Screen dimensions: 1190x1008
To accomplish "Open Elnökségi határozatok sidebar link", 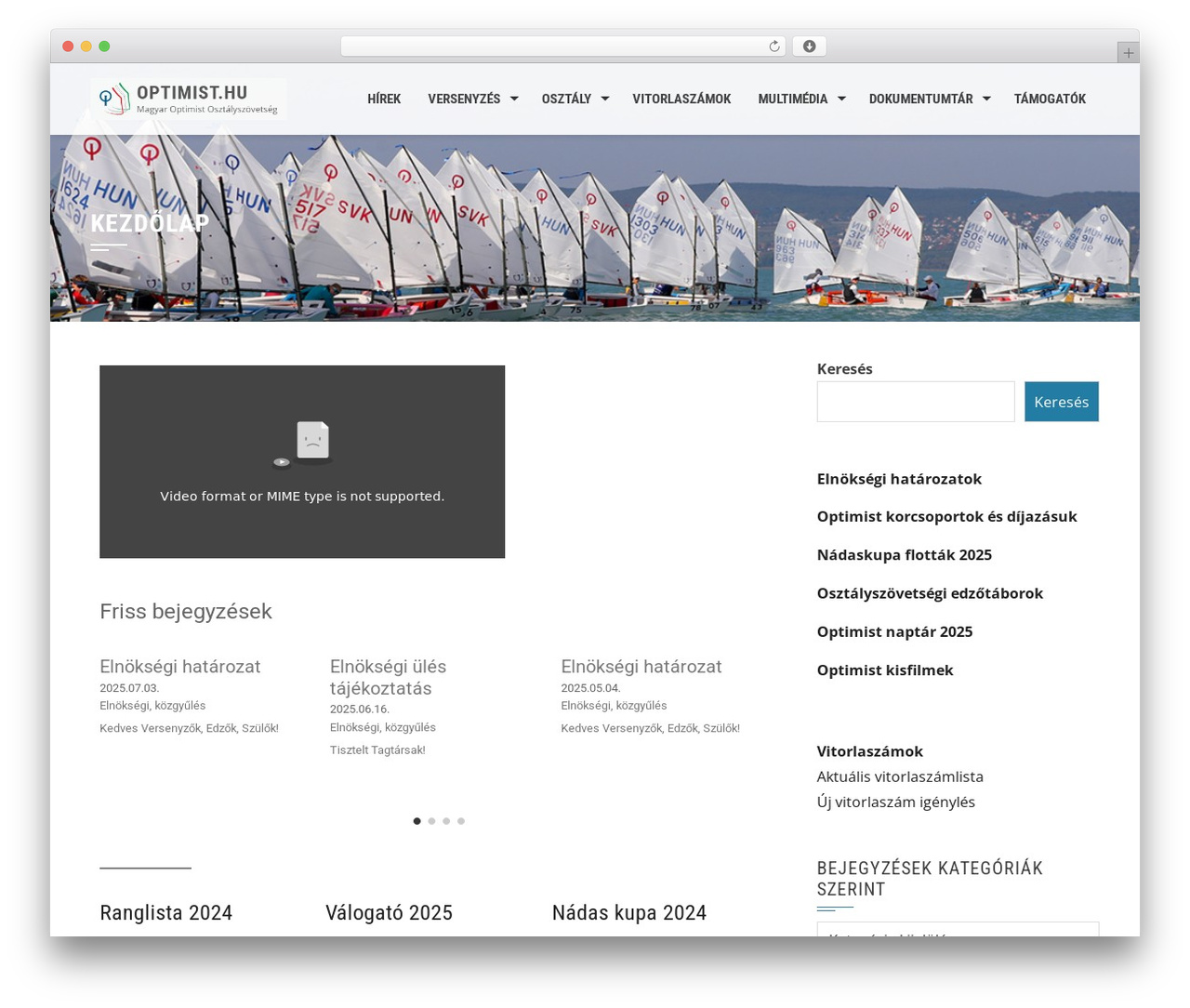I will 899,479.
